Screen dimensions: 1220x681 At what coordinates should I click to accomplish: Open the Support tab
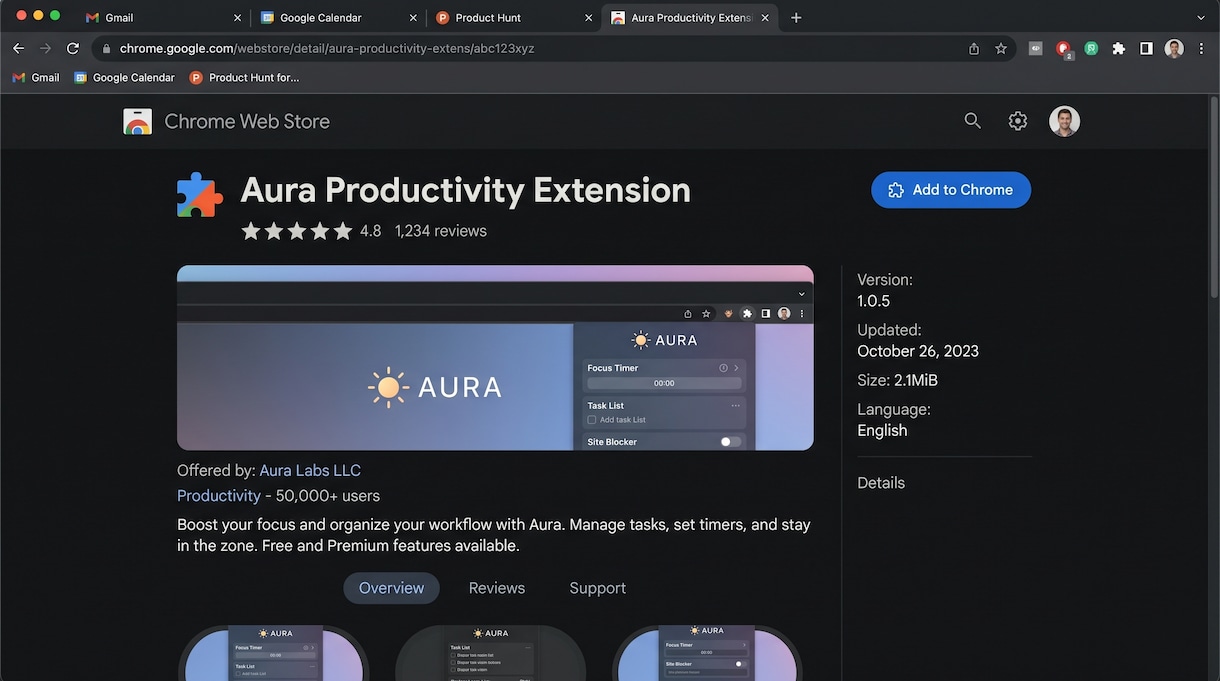tap(598, 588)
